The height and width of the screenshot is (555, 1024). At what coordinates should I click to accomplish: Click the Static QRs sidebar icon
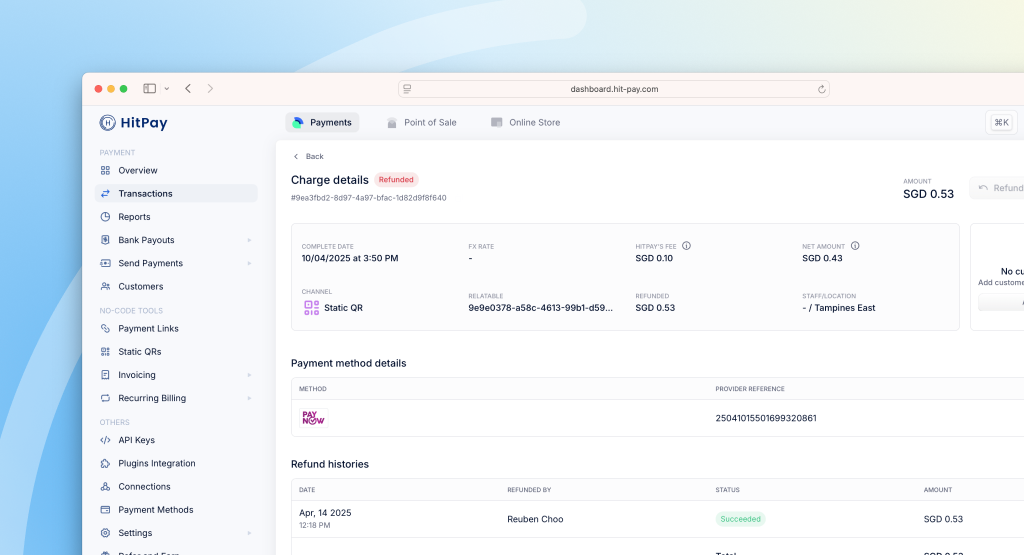coord(105,351)
